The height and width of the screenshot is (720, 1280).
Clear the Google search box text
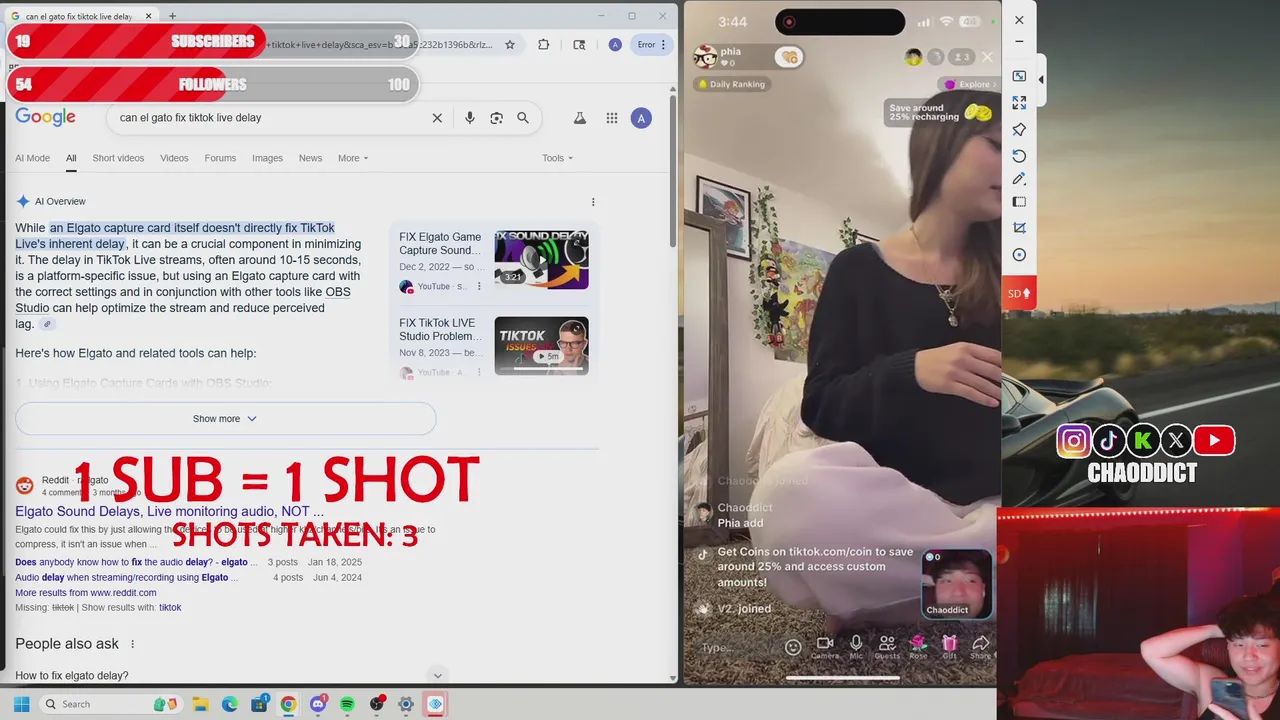click(437, 118)
